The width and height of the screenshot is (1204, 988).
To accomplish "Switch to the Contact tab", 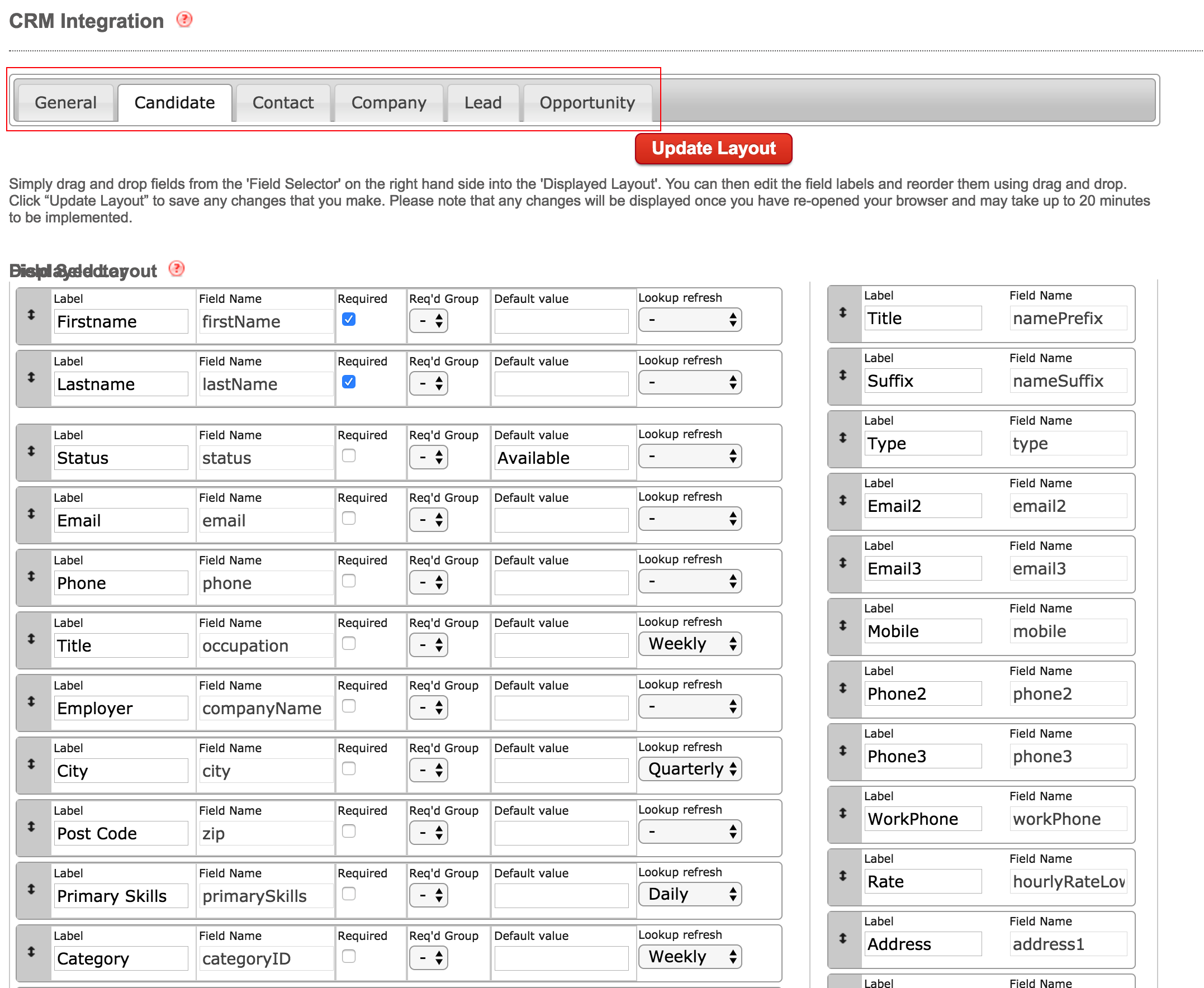I will 282,102.
